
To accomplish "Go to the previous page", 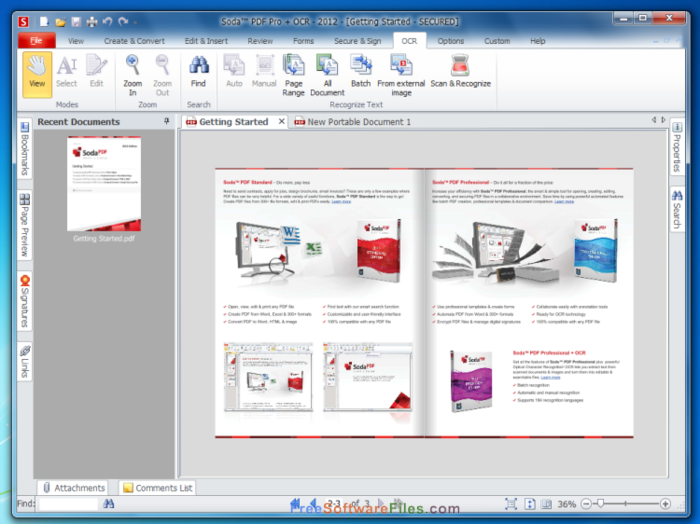I will click(x=313, y=503).
